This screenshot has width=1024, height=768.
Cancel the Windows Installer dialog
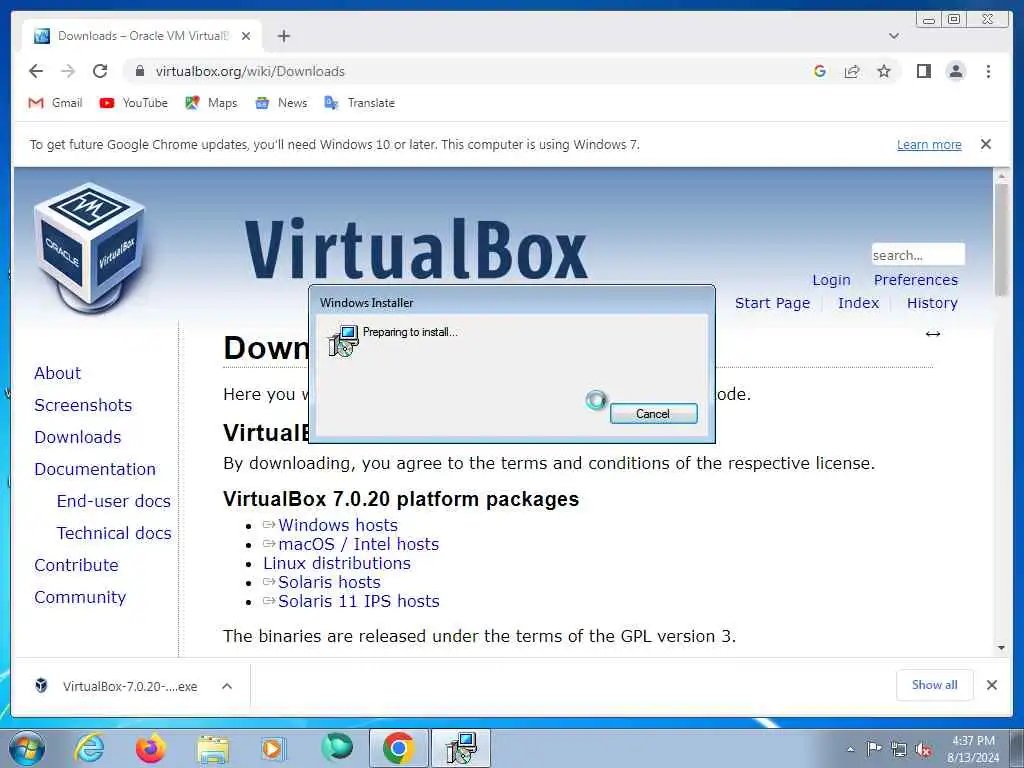point(653,413)
